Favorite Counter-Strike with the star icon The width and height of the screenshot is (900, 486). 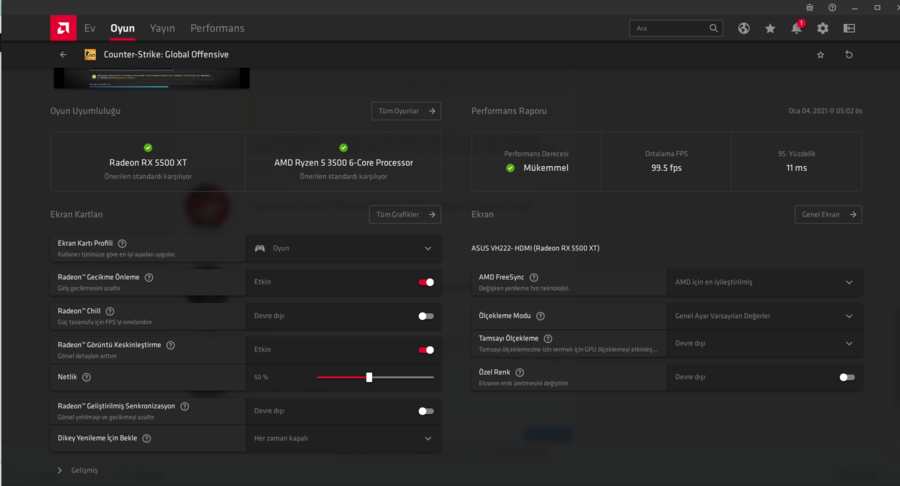(821, 55)
